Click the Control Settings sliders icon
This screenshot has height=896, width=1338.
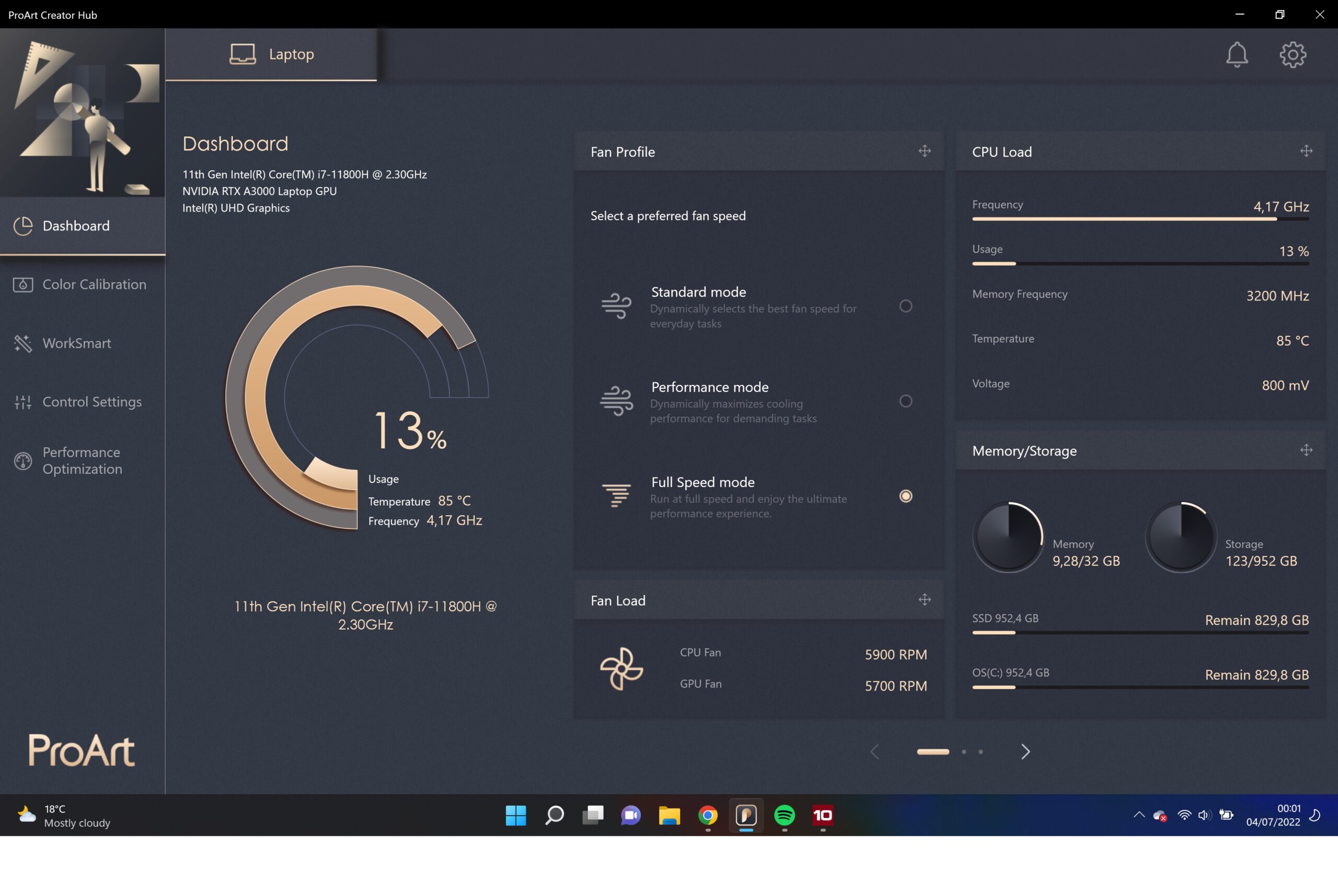tap(23, 402)
